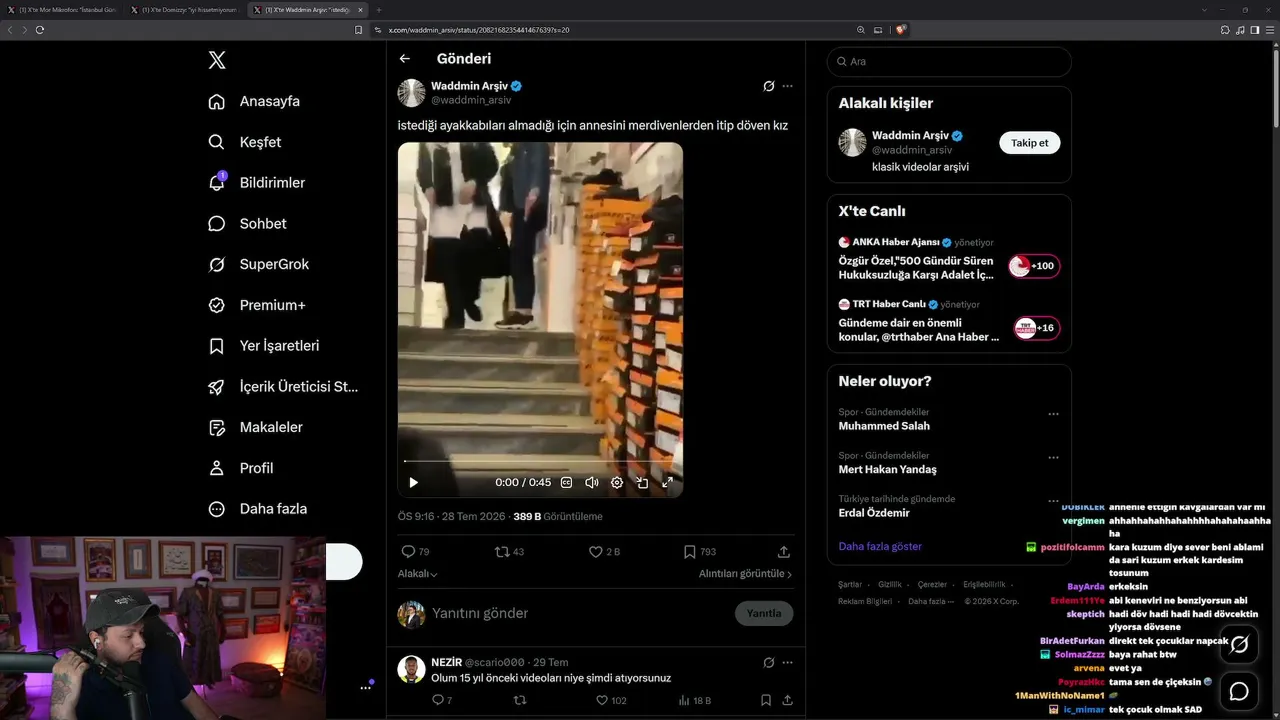Click Daha fazla göster link
1280x720 pixels.
(880, 546)
